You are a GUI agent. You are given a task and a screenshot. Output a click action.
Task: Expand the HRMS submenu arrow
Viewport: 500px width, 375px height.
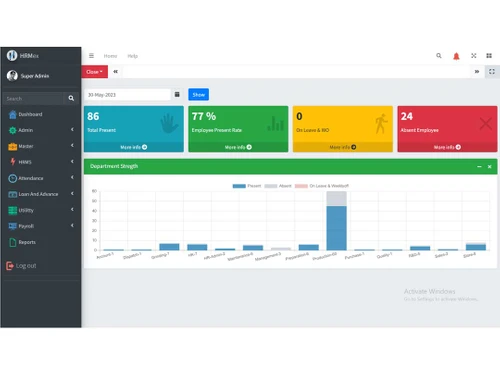click(x=72, y=162)
